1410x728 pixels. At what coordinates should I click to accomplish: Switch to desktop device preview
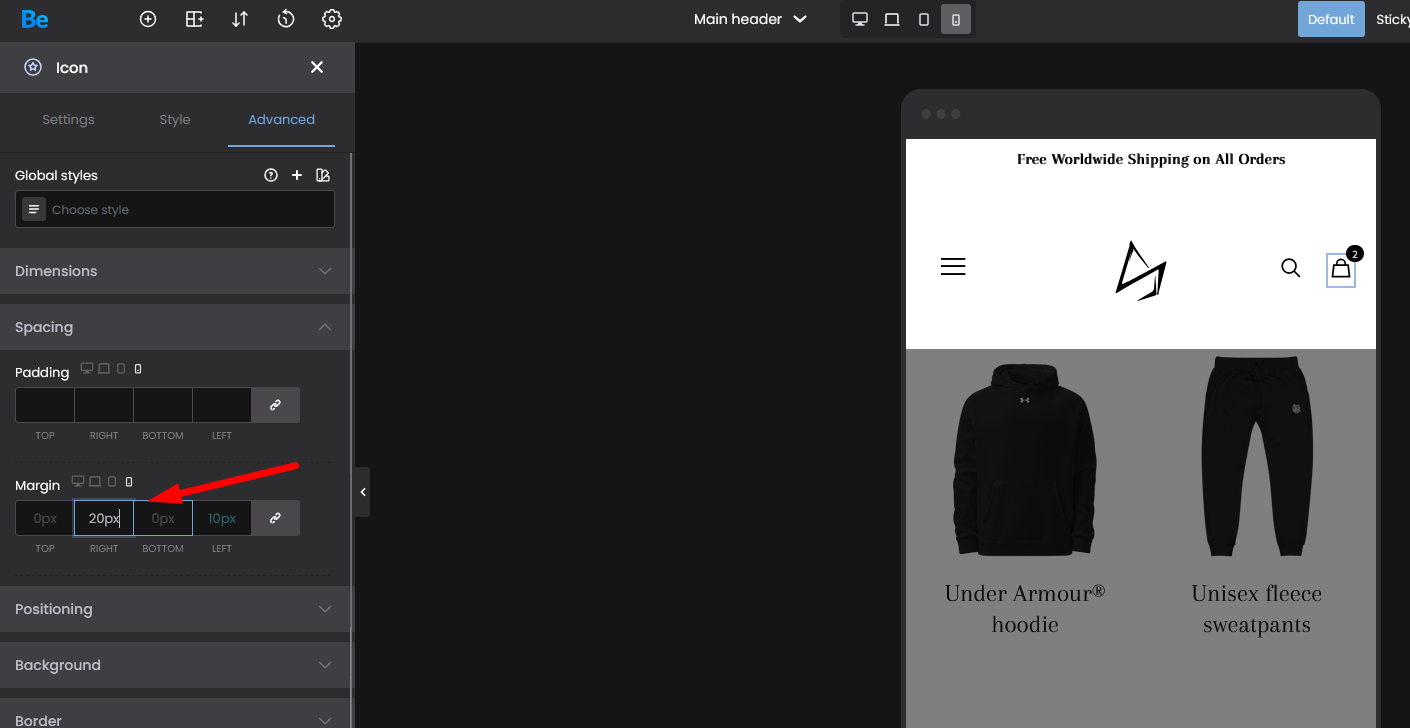click(859, 19)
